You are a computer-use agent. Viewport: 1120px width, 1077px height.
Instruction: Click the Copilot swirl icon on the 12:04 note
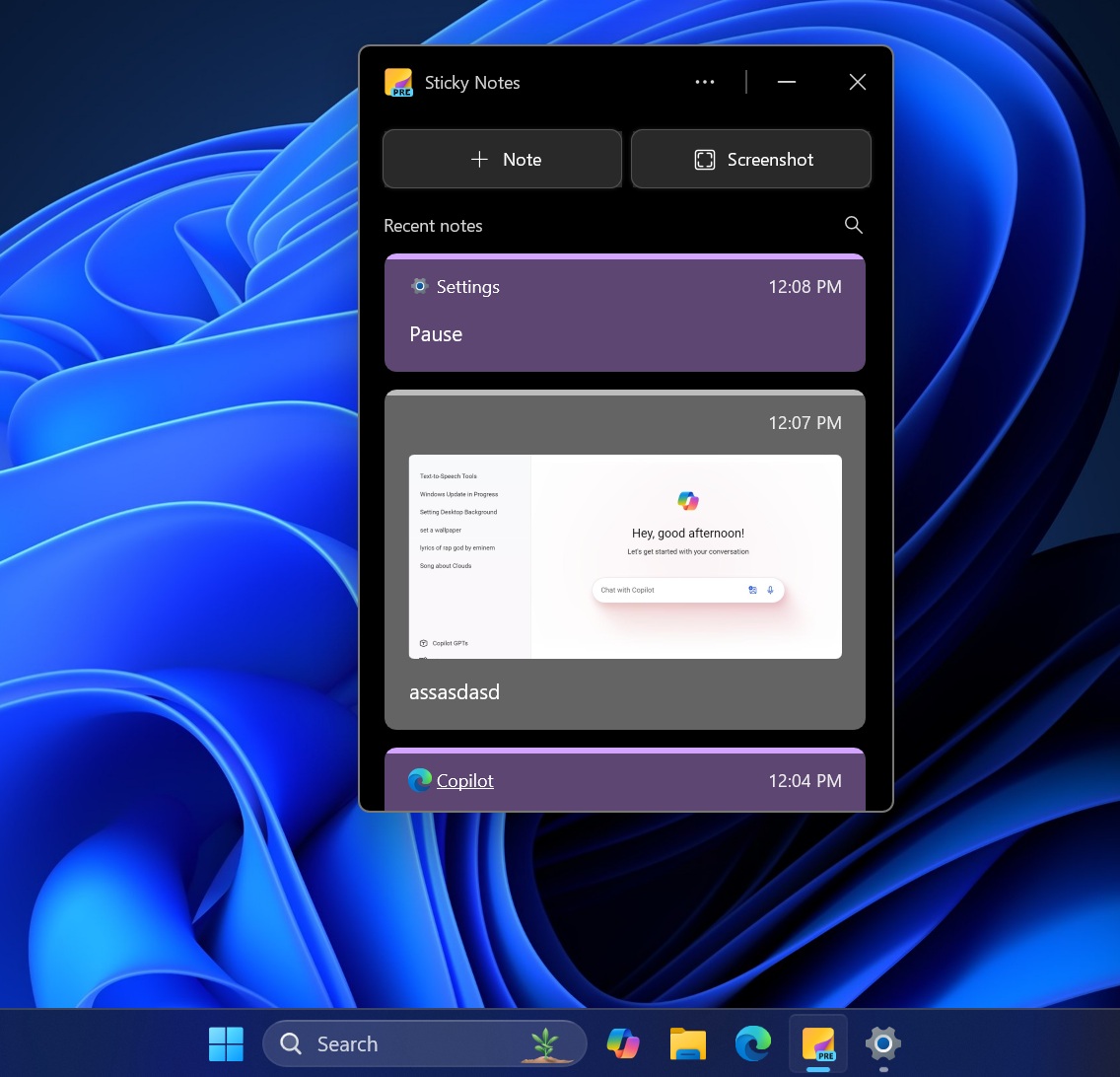(419, 780)
